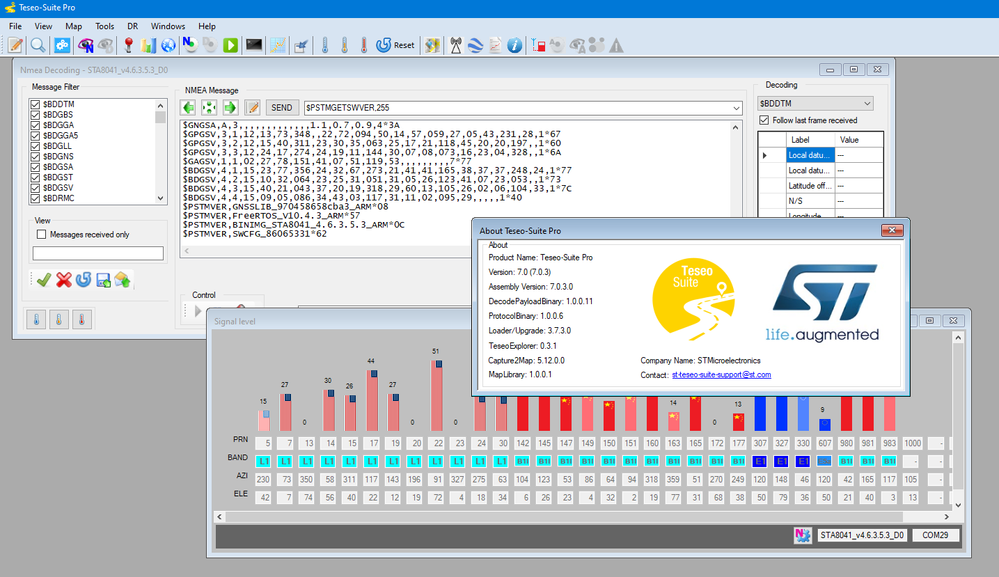999x577 pixels.
Task: Click the red map pin toolbar icon
Action: click(x=129, y=45)
